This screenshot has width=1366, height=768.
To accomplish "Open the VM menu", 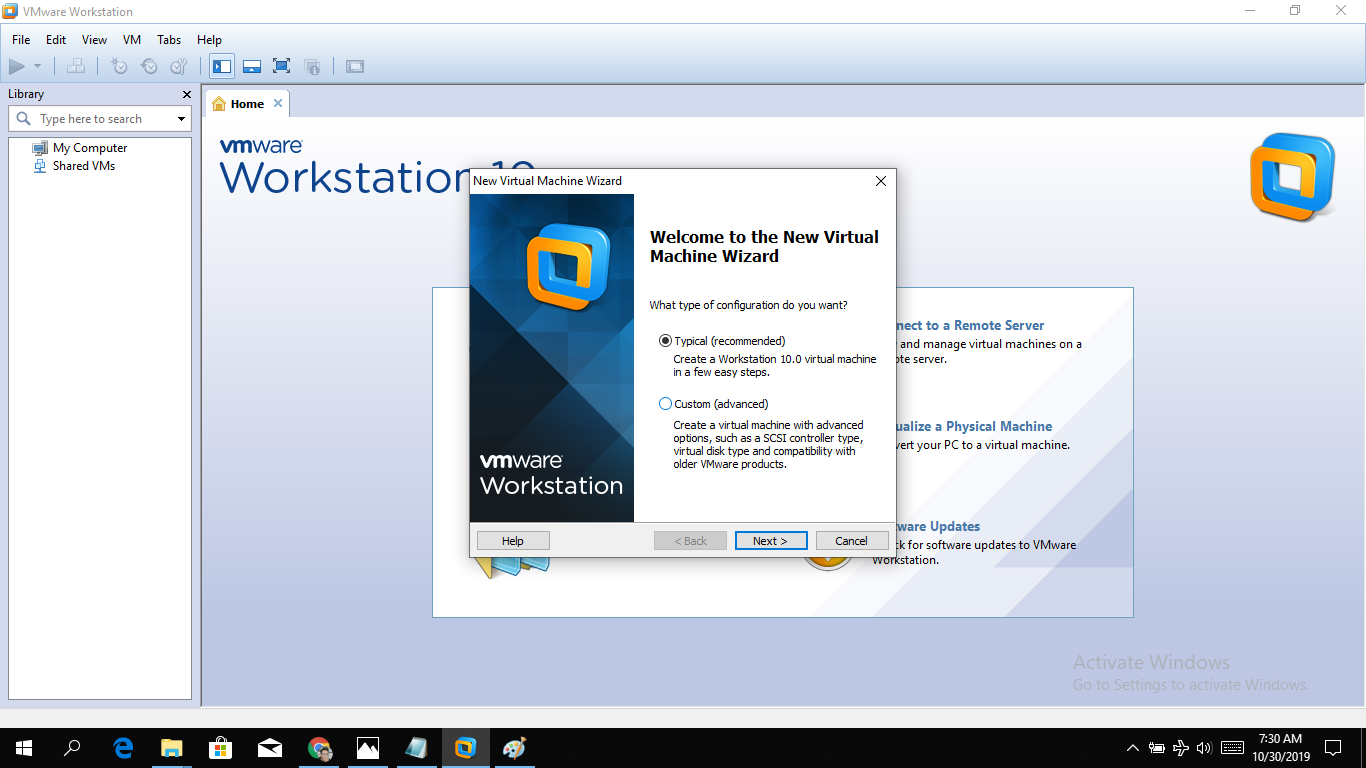I will point(132,40).
